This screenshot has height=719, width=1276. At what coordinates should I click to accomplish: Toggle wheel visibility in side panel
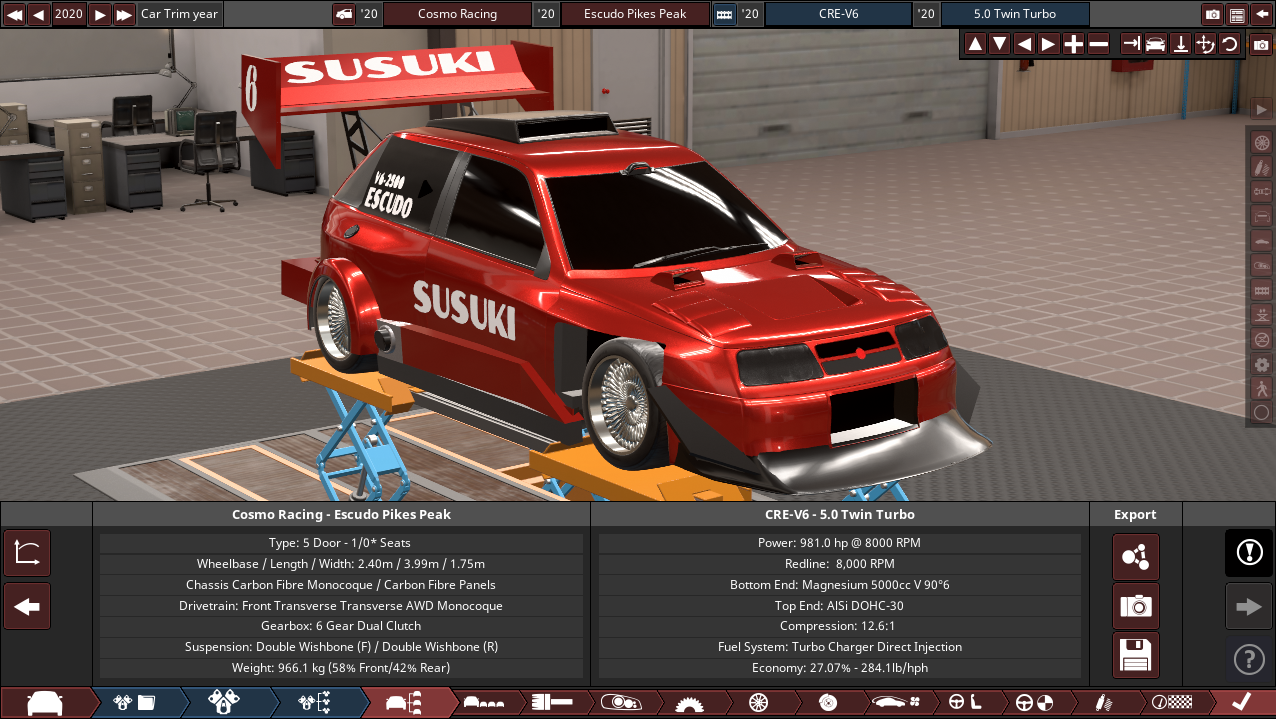tap(1261, 142)
